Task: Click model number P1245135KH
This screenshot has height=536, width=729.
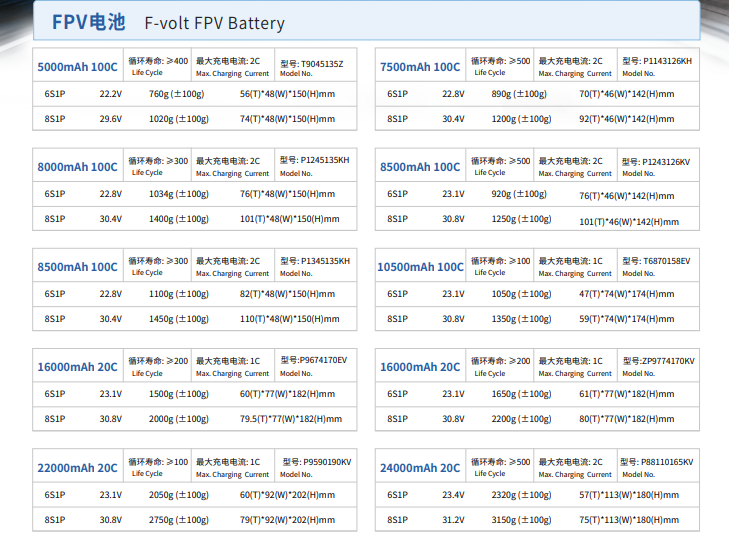Action: coord(325,160)
